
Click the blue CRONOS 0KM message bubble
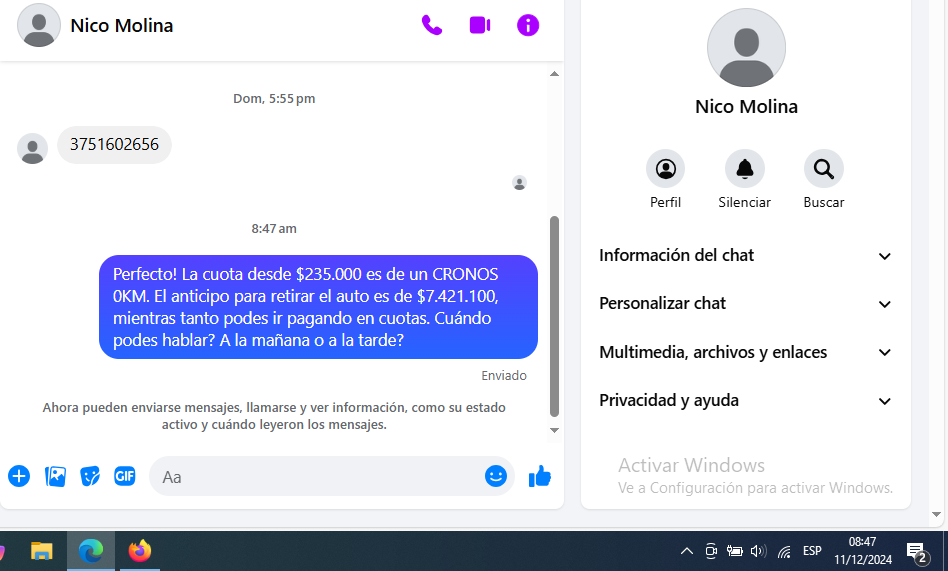pyautogui.click(x=319, y=307)
